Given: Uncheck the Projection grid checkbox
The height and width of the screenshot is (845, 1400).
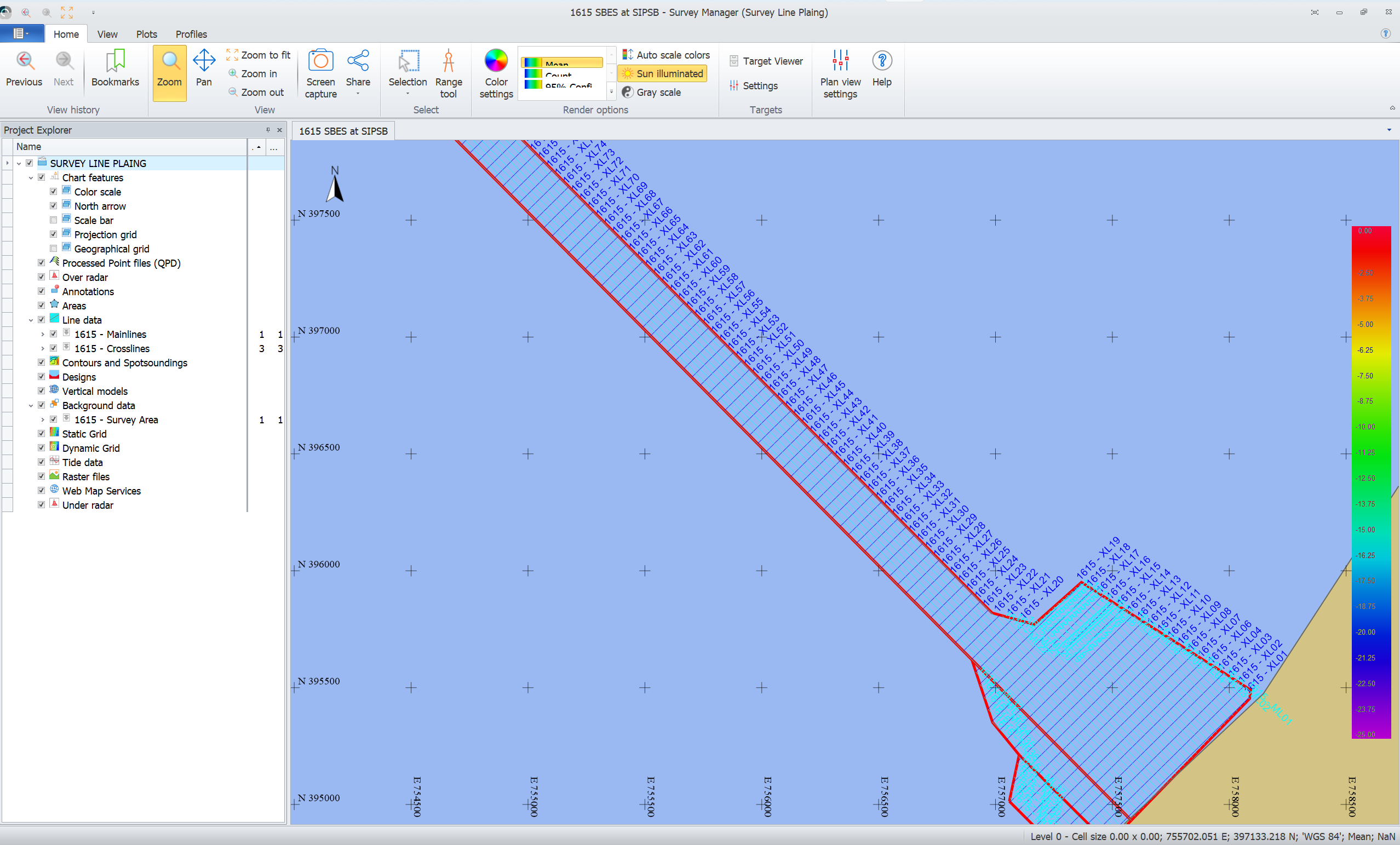Looking at the screenshot, I should pos(54,234).
